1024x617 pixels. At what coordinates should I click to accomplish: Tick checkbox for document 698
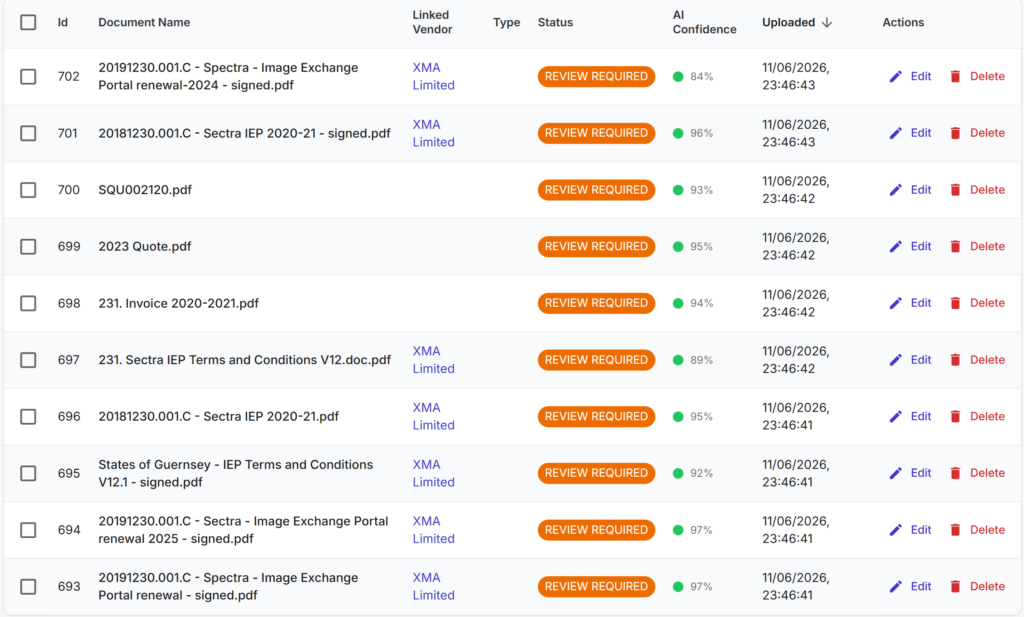(x=28, y=303)
